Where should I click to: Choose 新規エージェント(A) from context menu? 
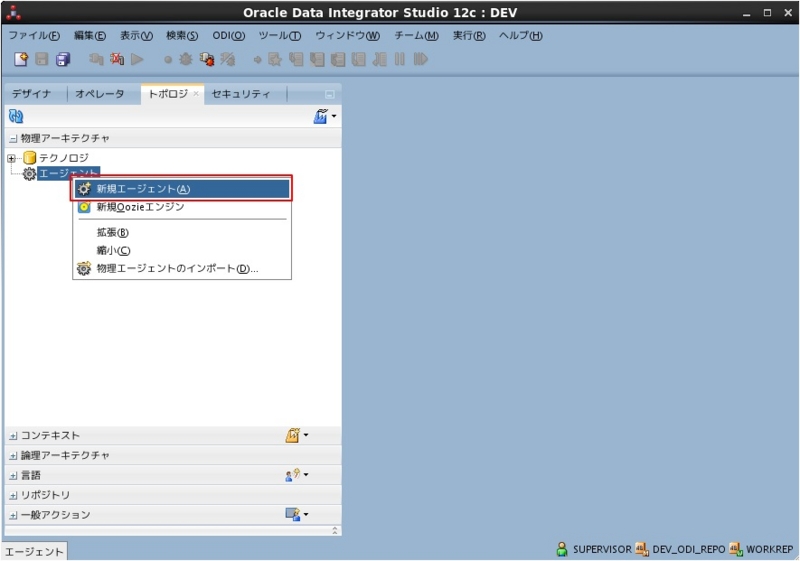pos(182,189)
